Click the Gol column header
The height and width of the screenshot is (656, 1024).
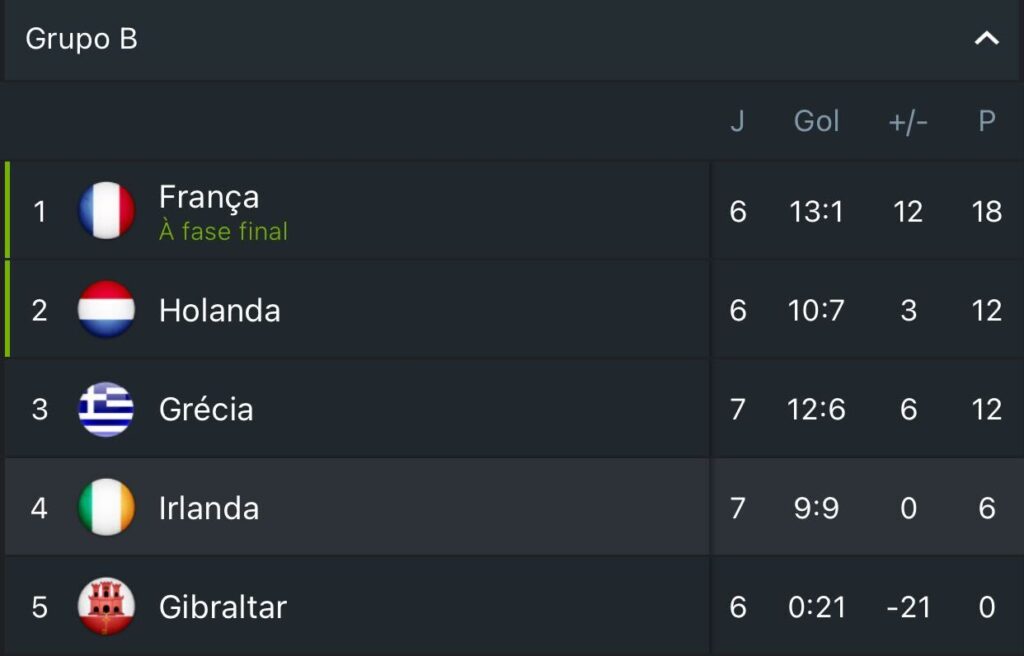click(x=816, y=122)
